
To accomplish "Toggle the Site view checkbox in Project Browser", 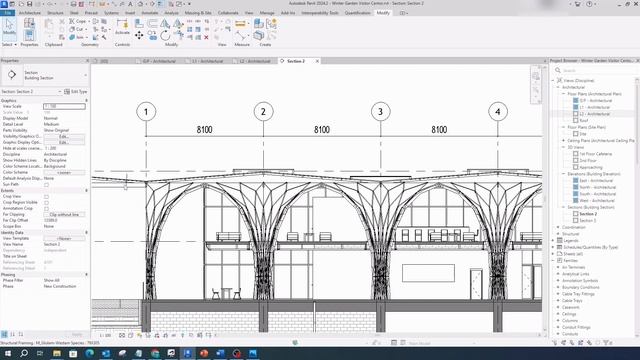I will point(576,134).
